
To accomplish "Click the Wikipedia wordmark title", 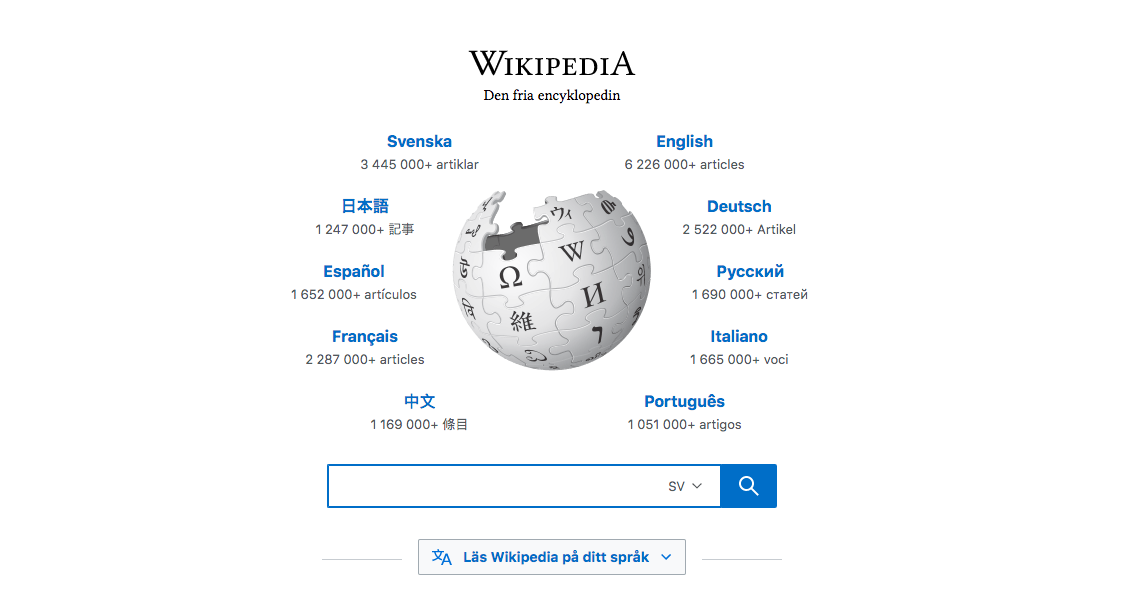I will click(x=552, y=64).
